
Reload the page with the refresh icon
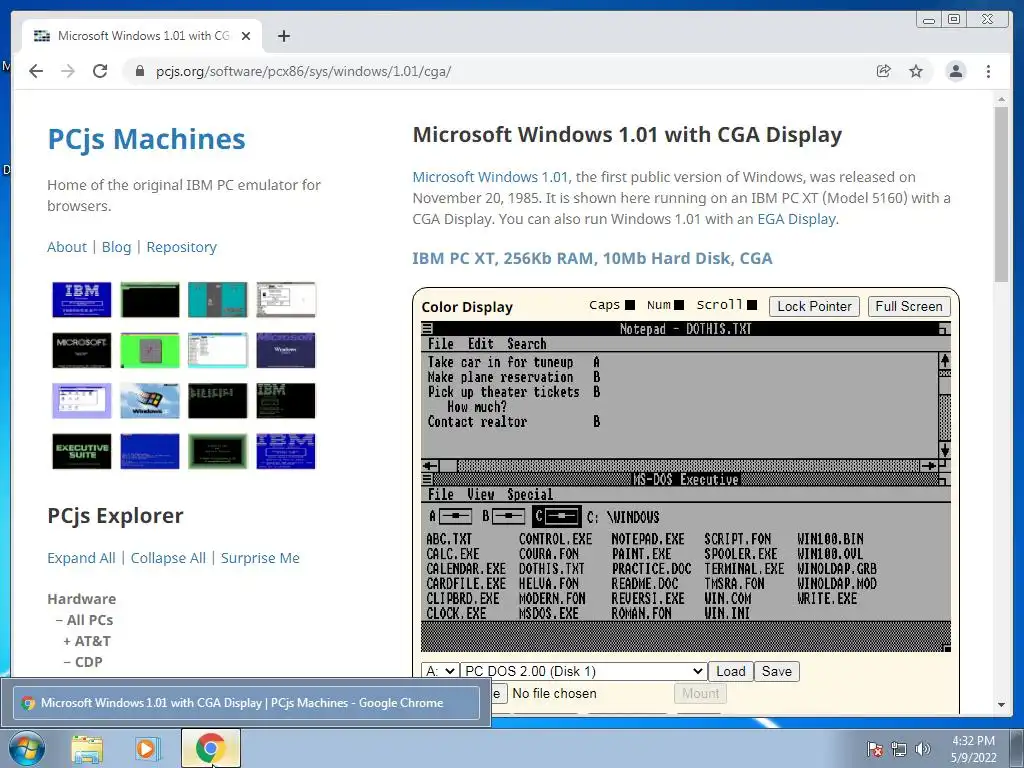pos(100,71)
